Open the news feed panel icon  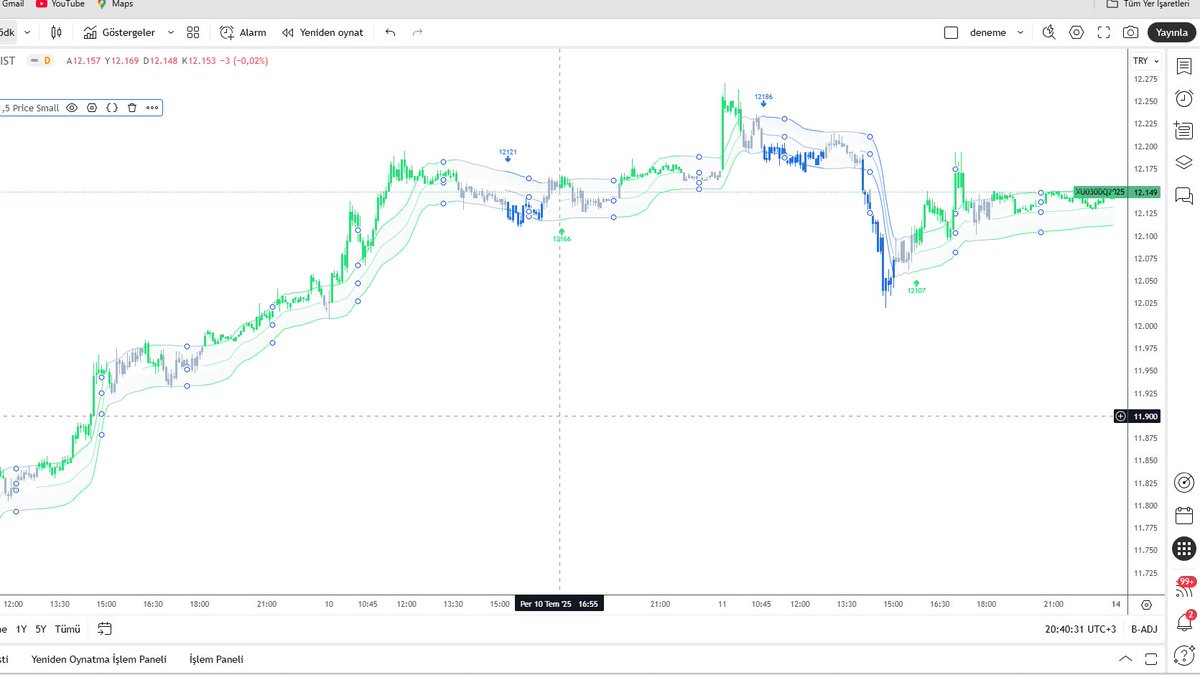1184,130
